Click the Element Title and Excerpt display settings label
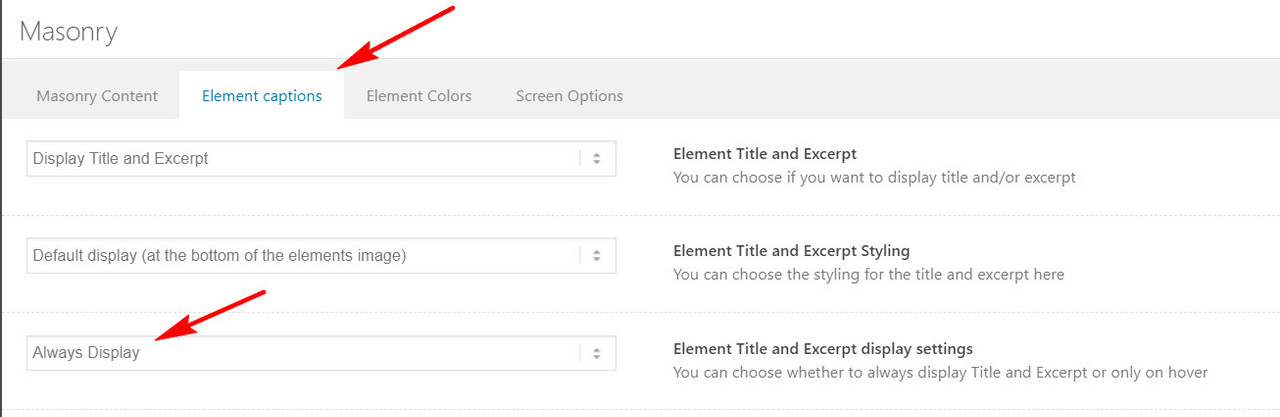1280x417 pixels. pyautogui.click(x=823, y=349)
